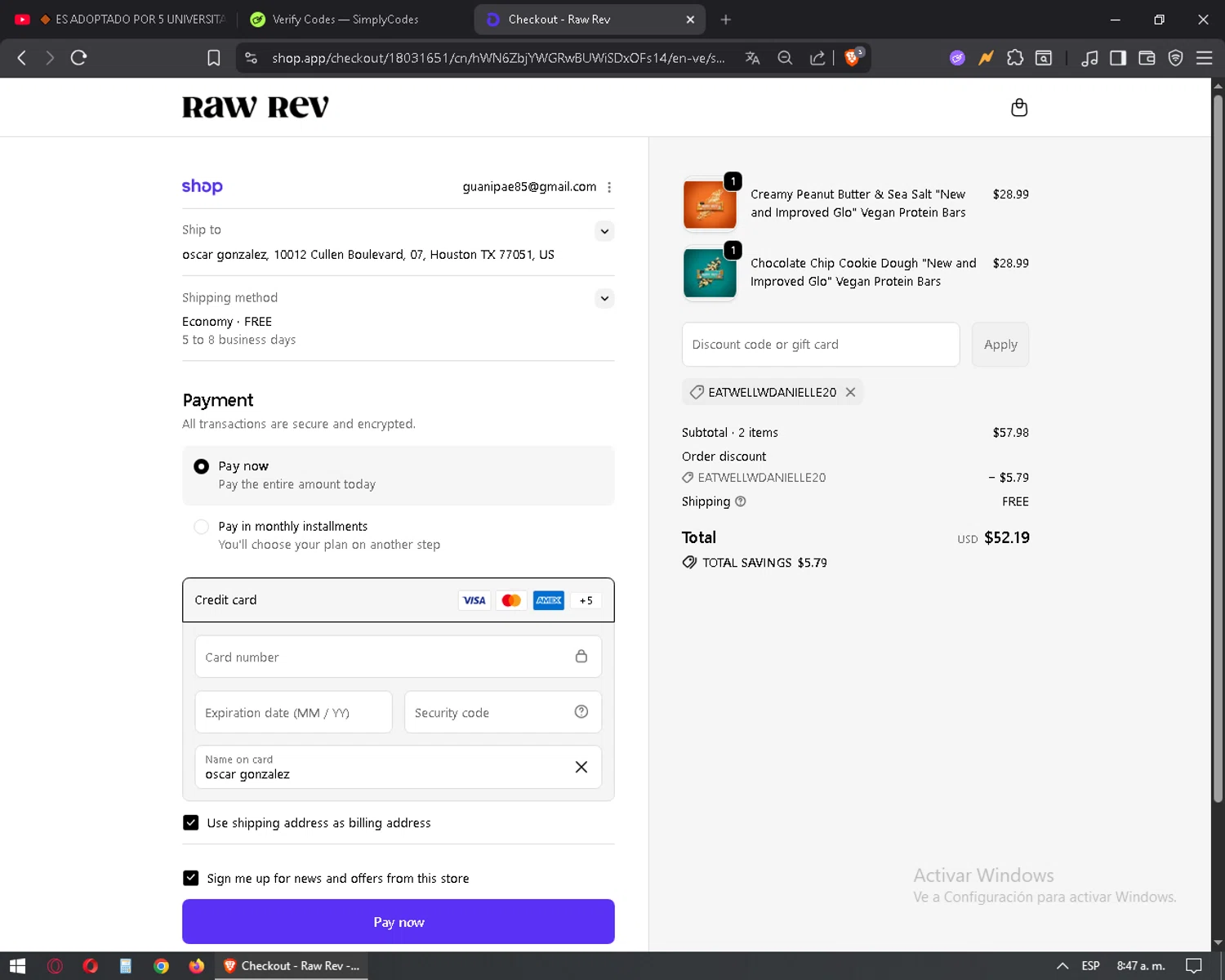Click the Mastercard icon

[x=511, y=600]
